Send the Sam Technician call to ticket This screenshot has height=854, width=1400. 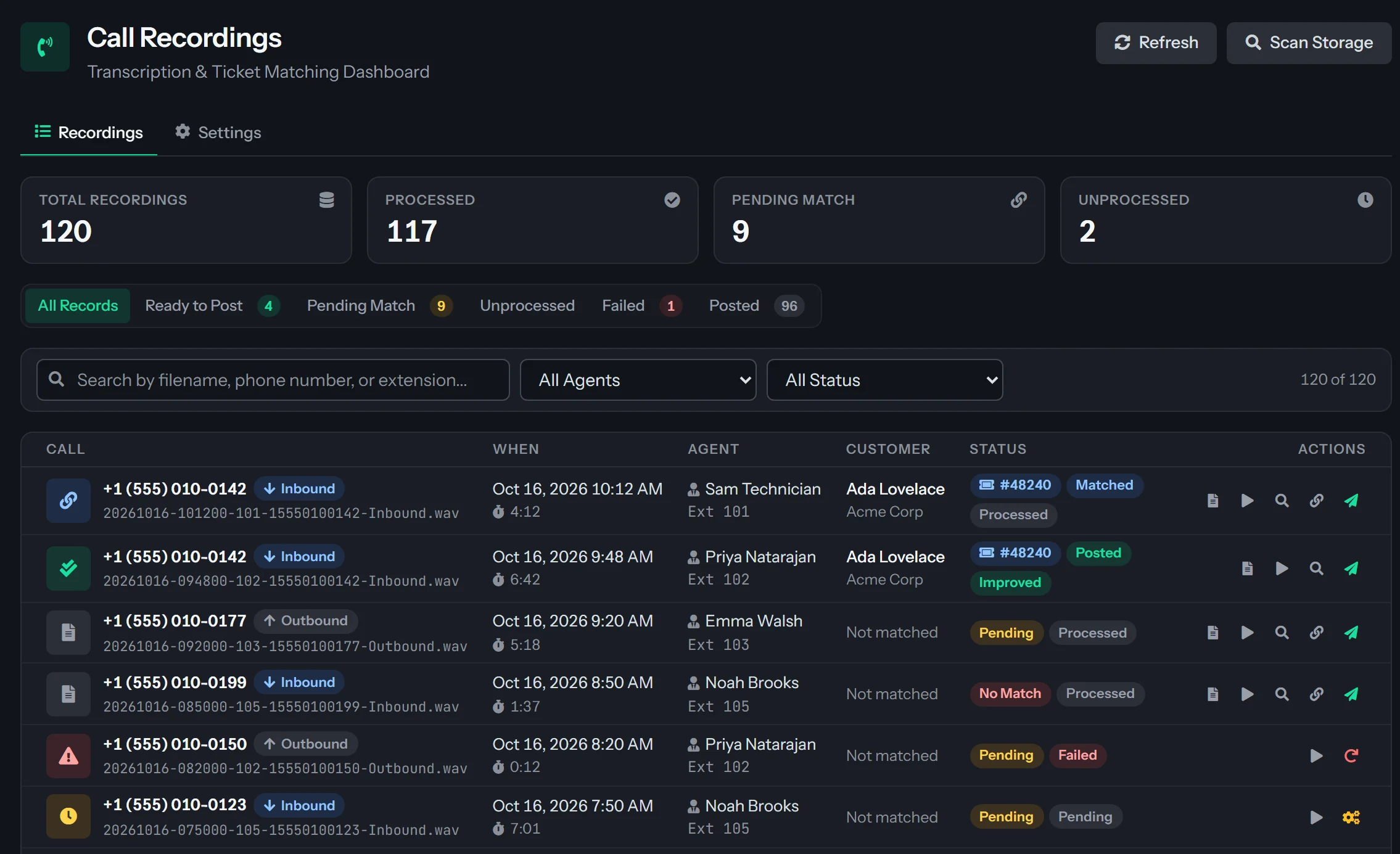1351,501
